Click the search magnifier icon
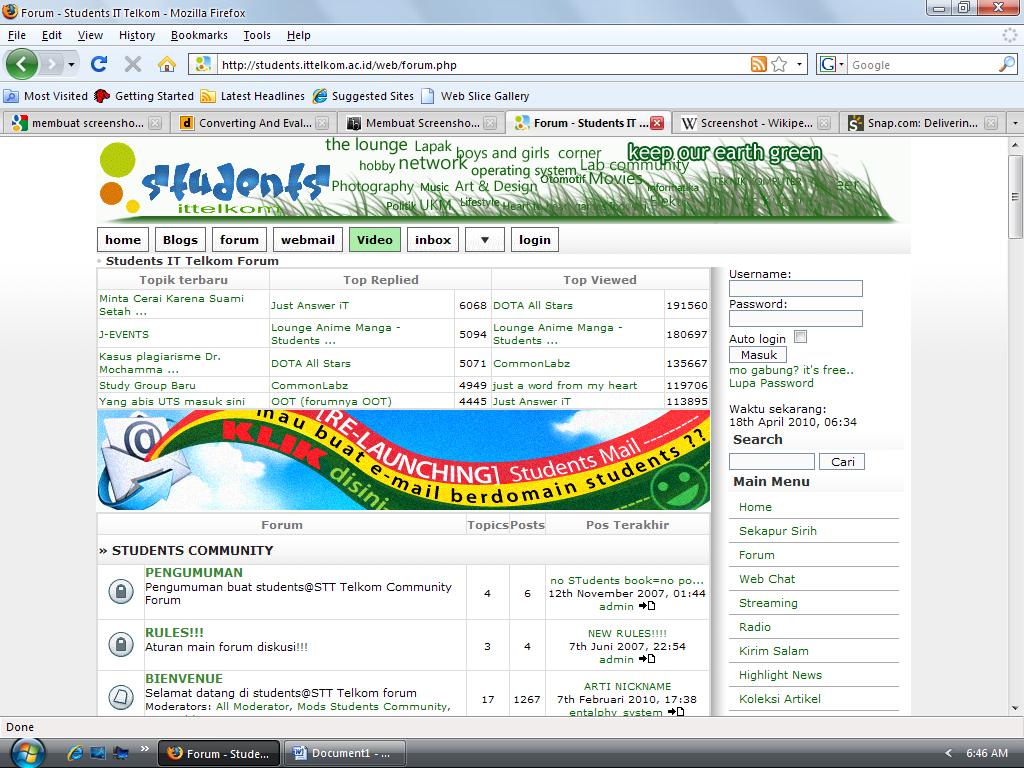Screen dimensions: 1024x768 click(x=1007, y=64)
